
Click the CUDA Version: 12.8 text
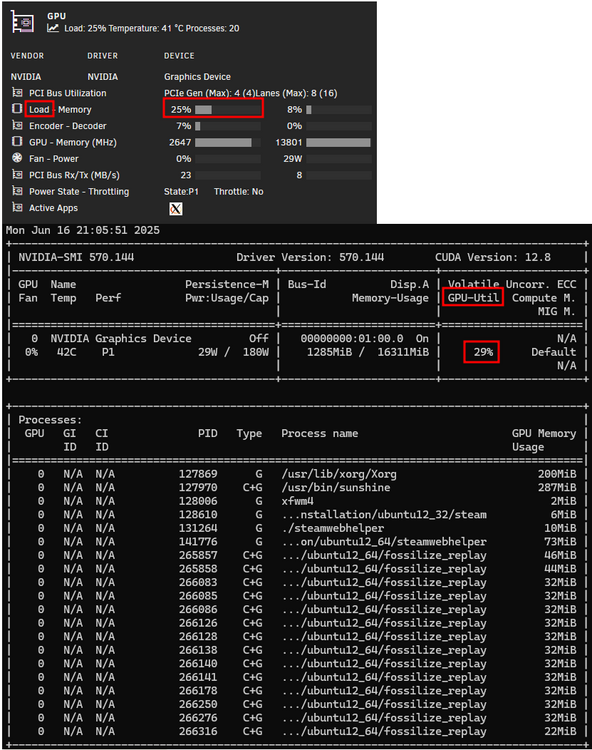coord(493,257)
